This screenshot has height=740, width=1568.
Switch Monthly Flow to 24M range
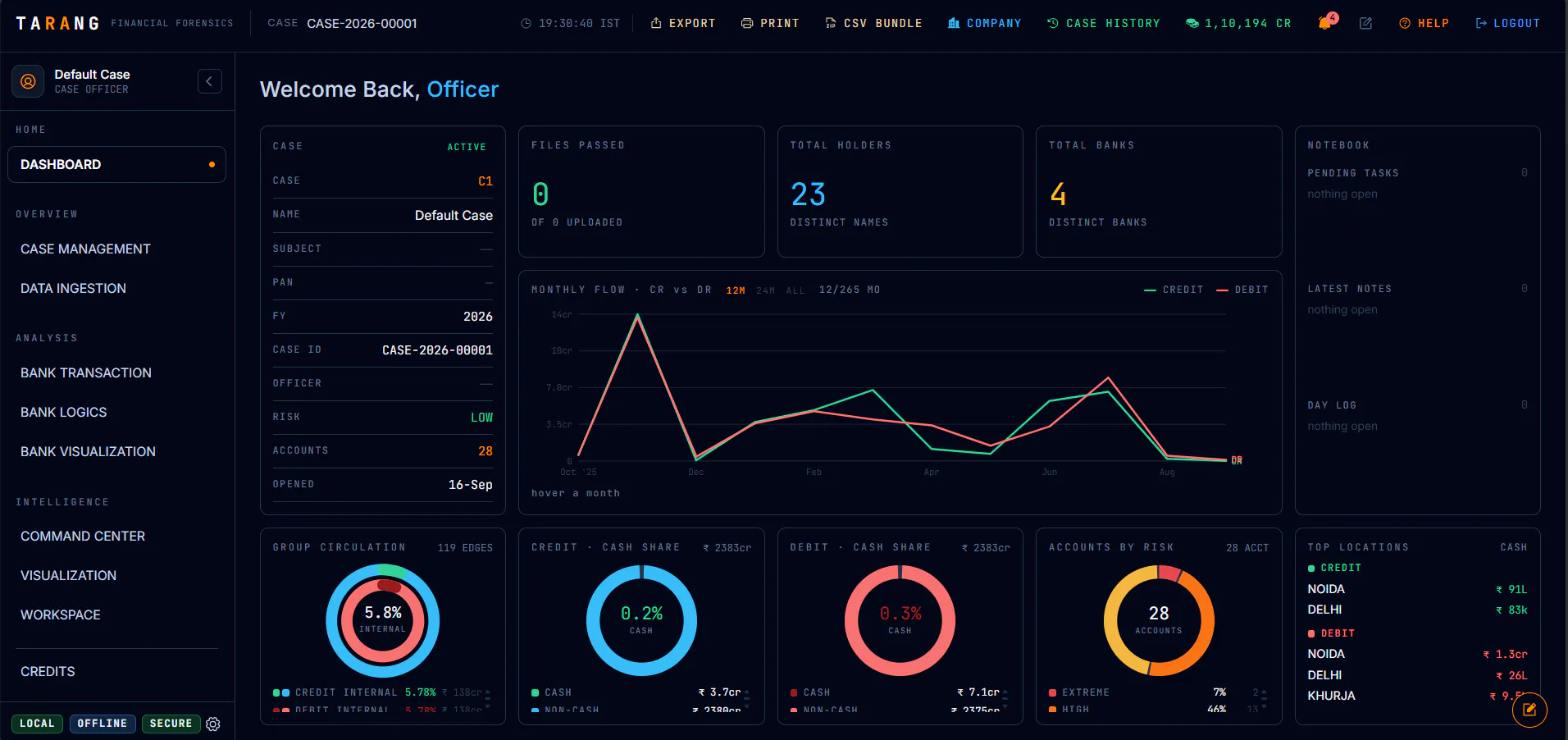point(765,290)
